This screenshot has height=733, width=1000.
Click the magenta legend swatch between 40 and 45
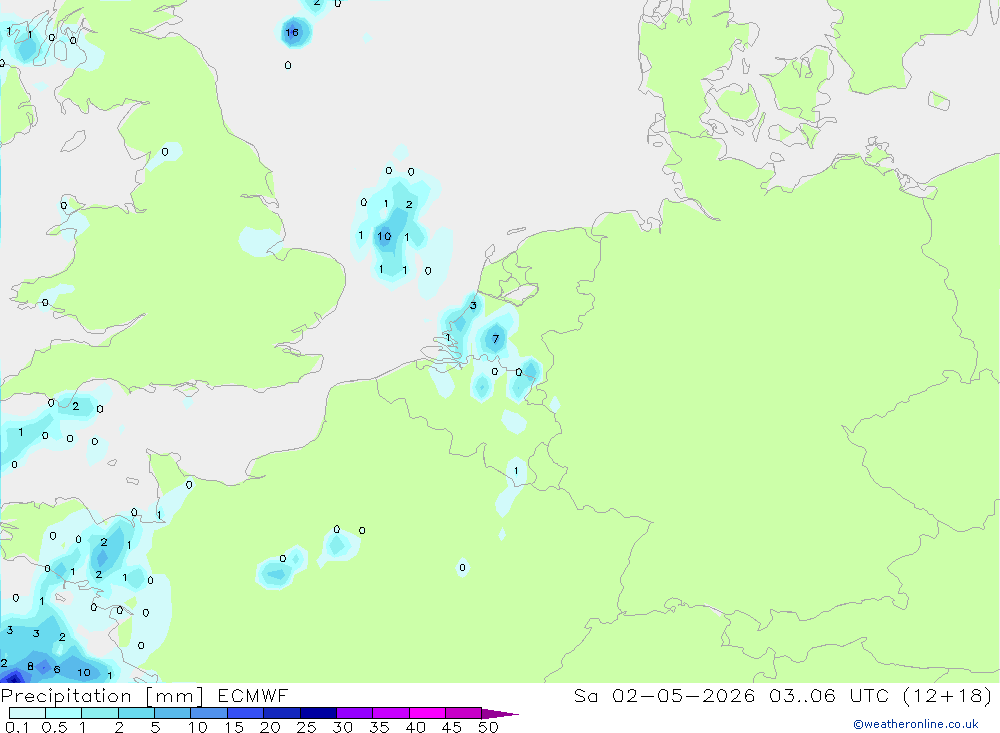[427, 713]
